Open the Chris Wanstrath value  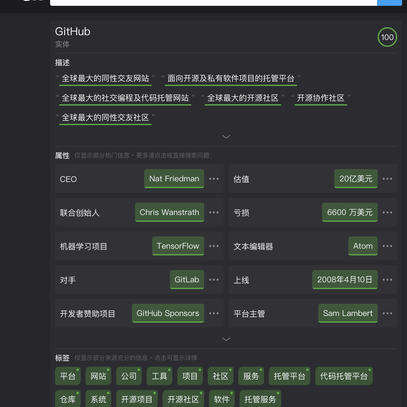[169, 212]
